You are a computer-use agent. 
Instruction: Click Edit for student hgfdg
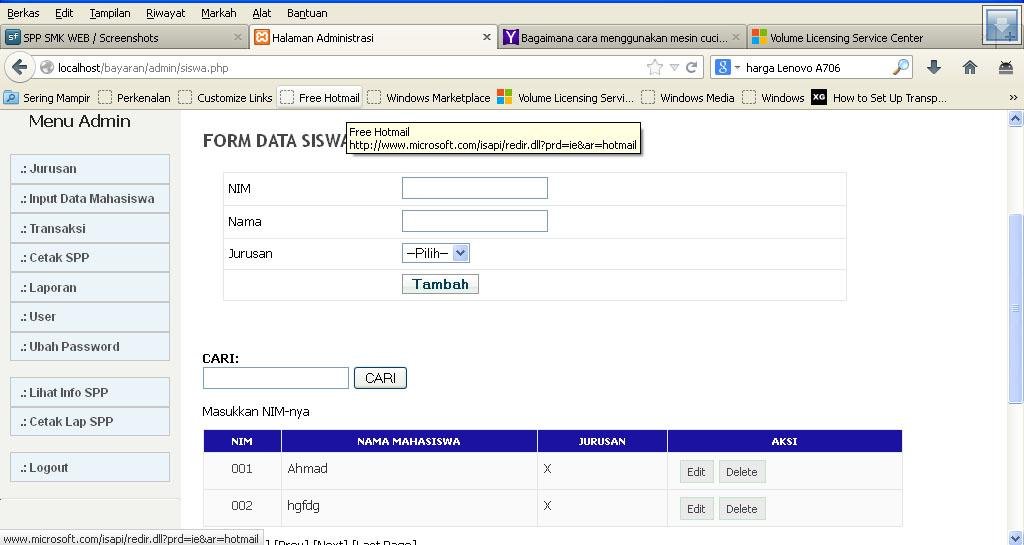click(696, 508)
